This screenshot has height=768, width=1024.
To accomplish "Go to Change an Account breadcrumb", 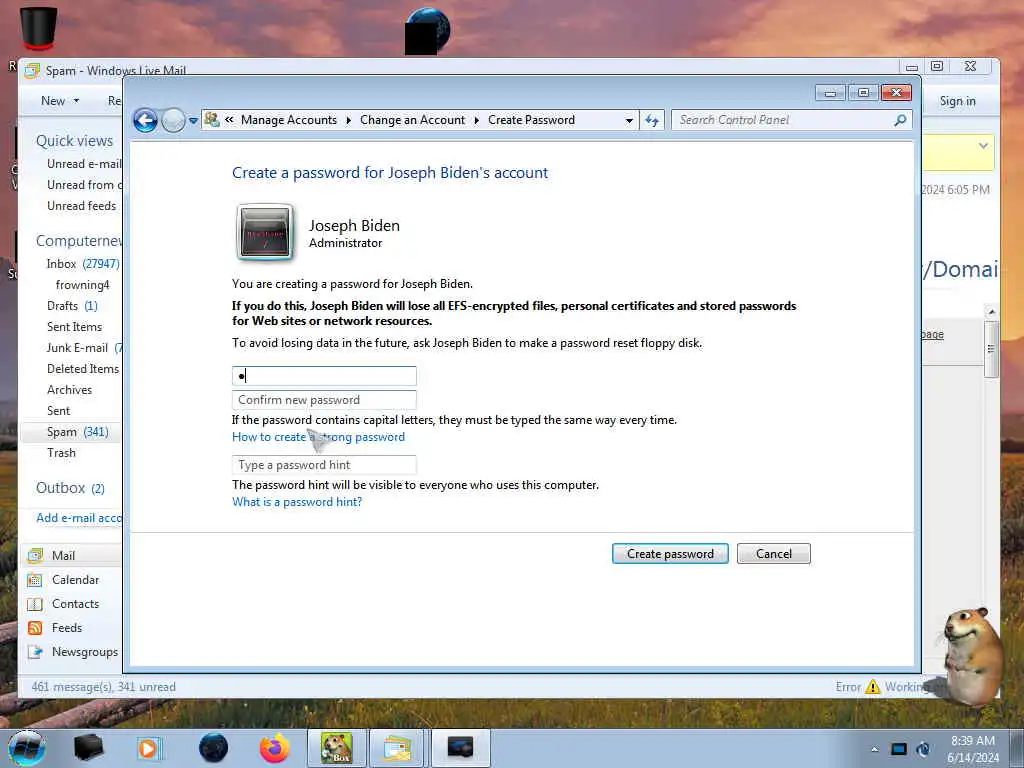I will [x=412, y=120].
